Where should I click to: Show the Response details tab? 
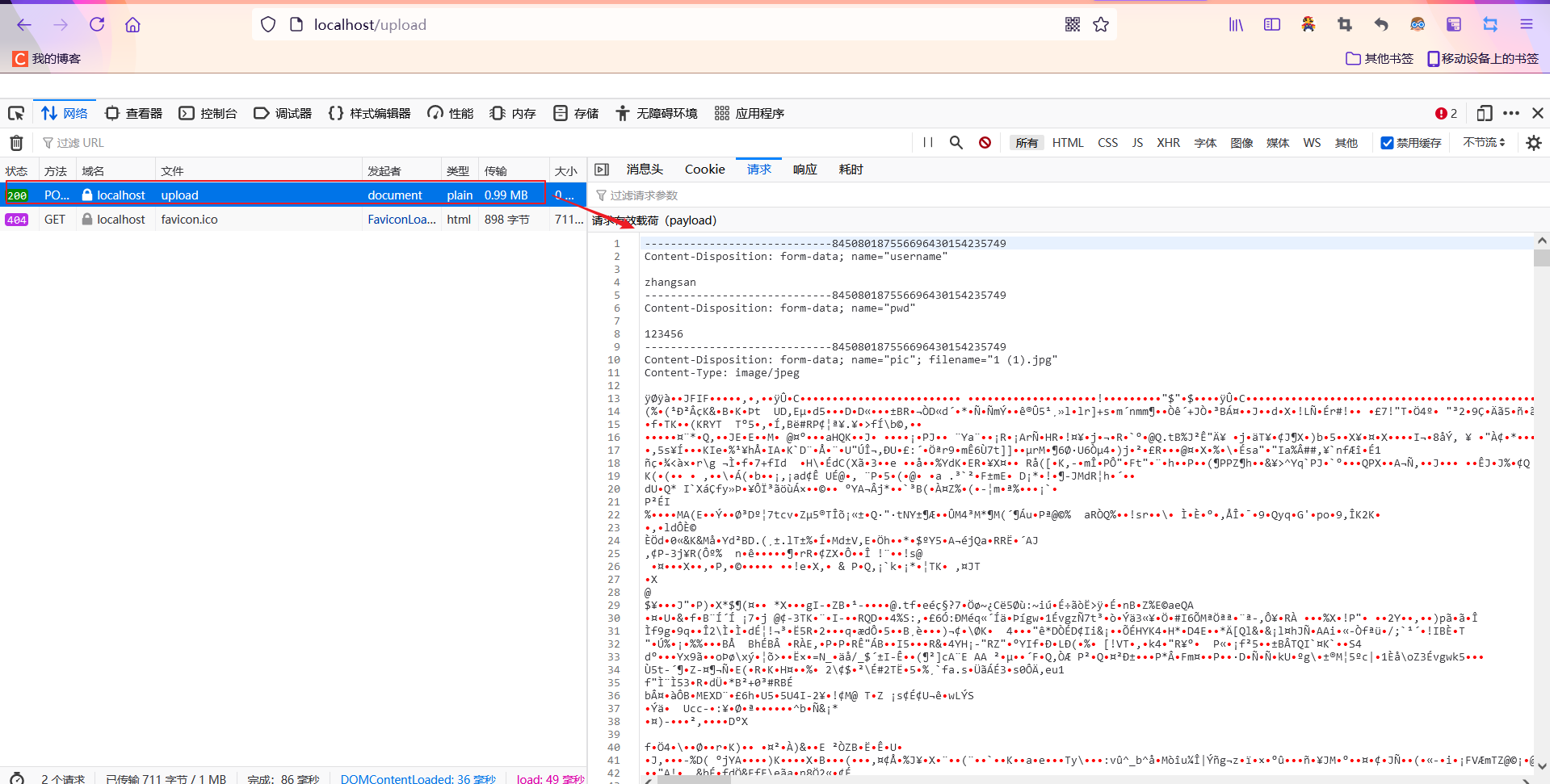point(805,170)
